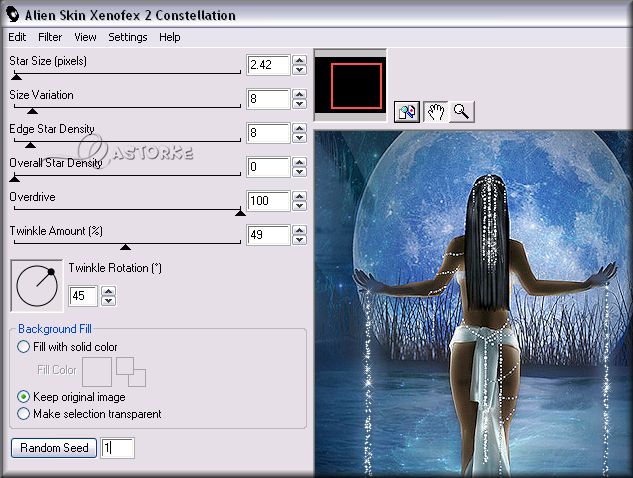This screenshot has width=633, height=478.
Task: Decrease Edge Star Density with down arrow
Action: pos(300,138)
